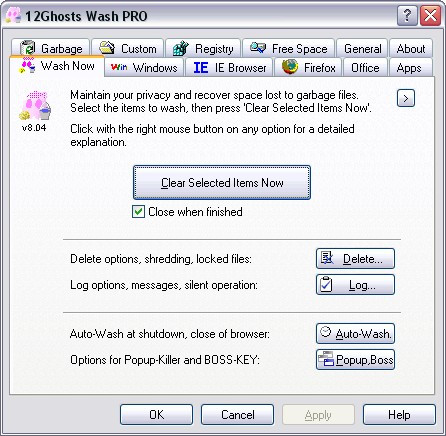Image resolution: width=446 pixels, height=436 pixels.
Task: Click the 12Ghosts title bar ghost icon
Action: point(13,15)
